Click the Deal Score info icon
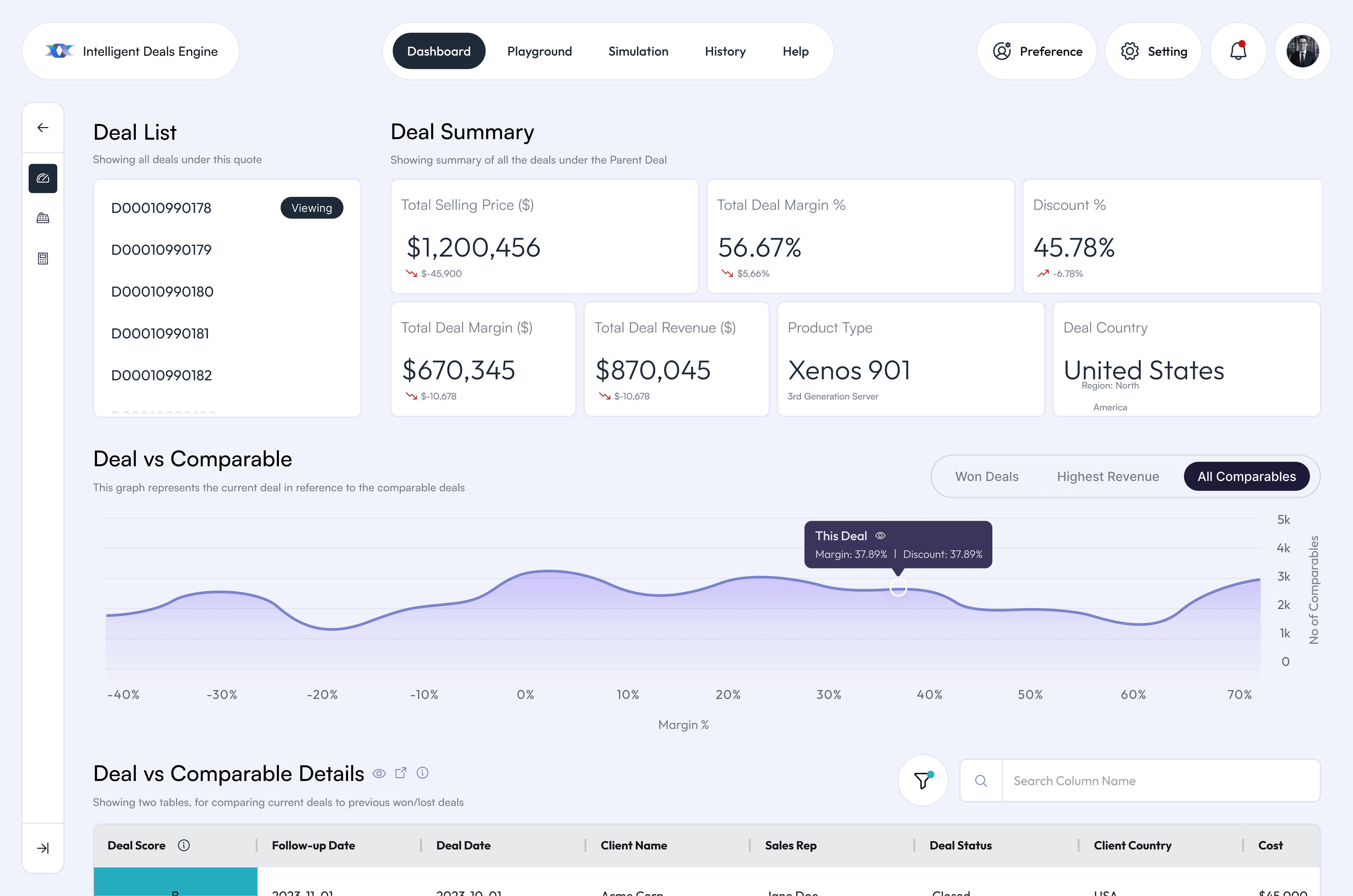The height and width of the screenshot is (896, 1353). (x=183, y=845)
